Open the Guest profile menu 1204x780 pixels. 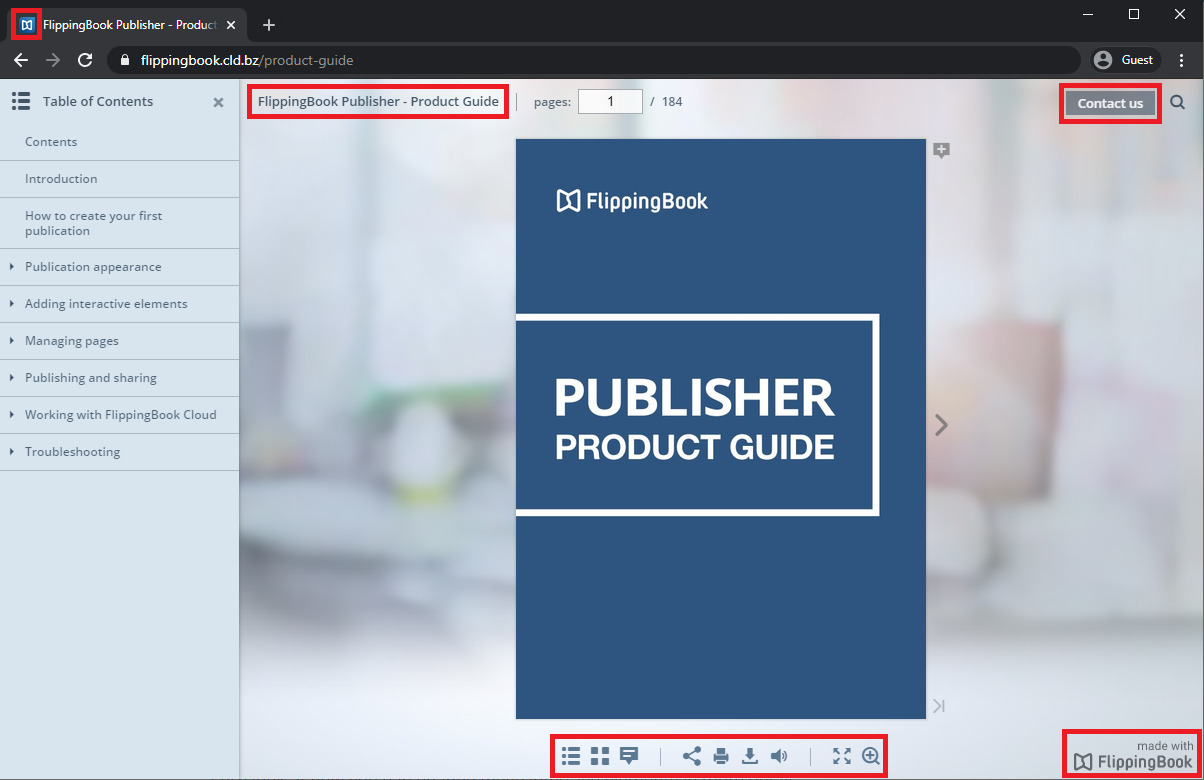(1126, 60)
